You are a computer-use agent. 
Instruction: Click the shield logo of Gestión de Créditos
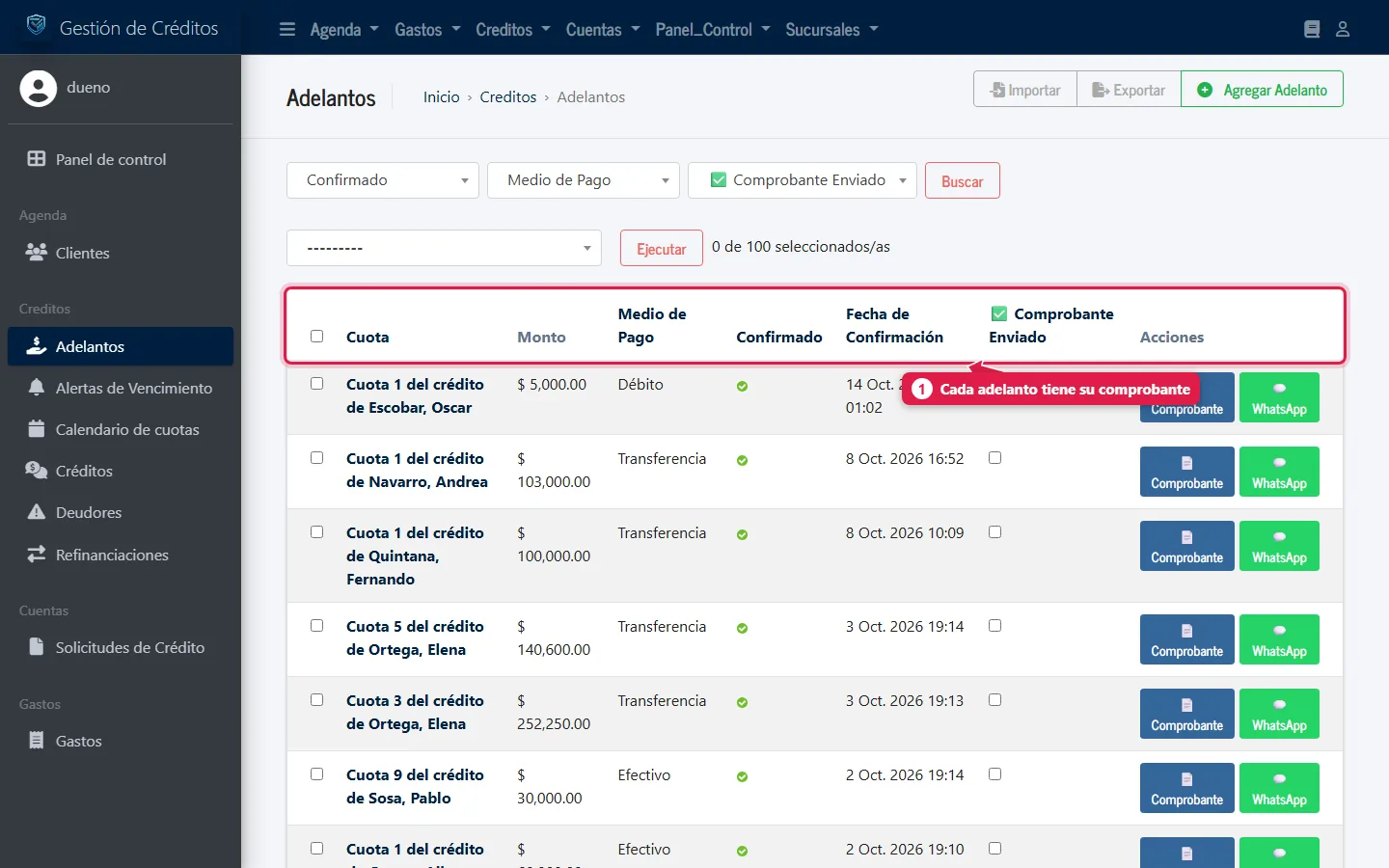click(x=36, y=26)
